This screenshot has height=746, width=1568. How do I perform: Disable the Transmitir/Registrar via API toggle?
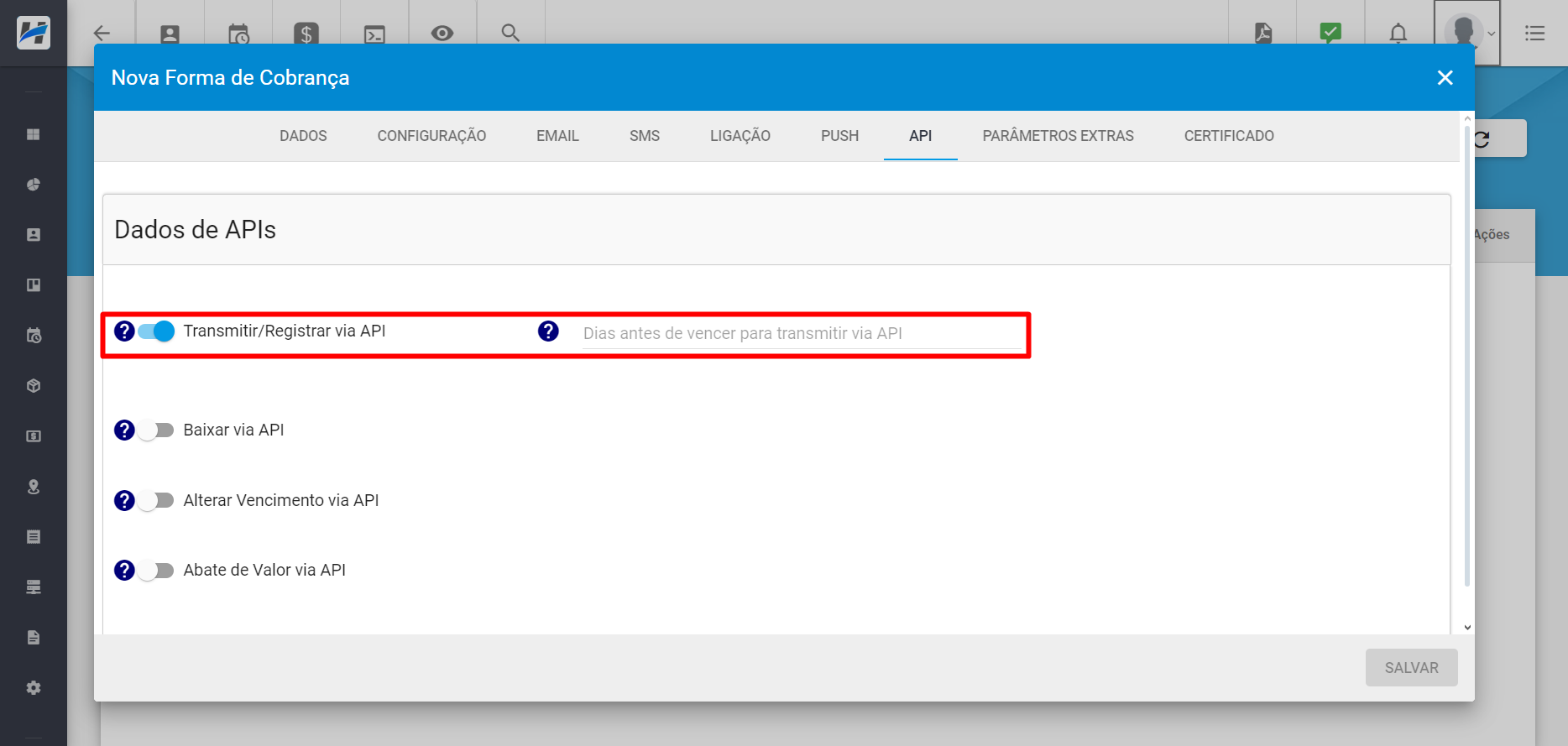click(156, 331)
